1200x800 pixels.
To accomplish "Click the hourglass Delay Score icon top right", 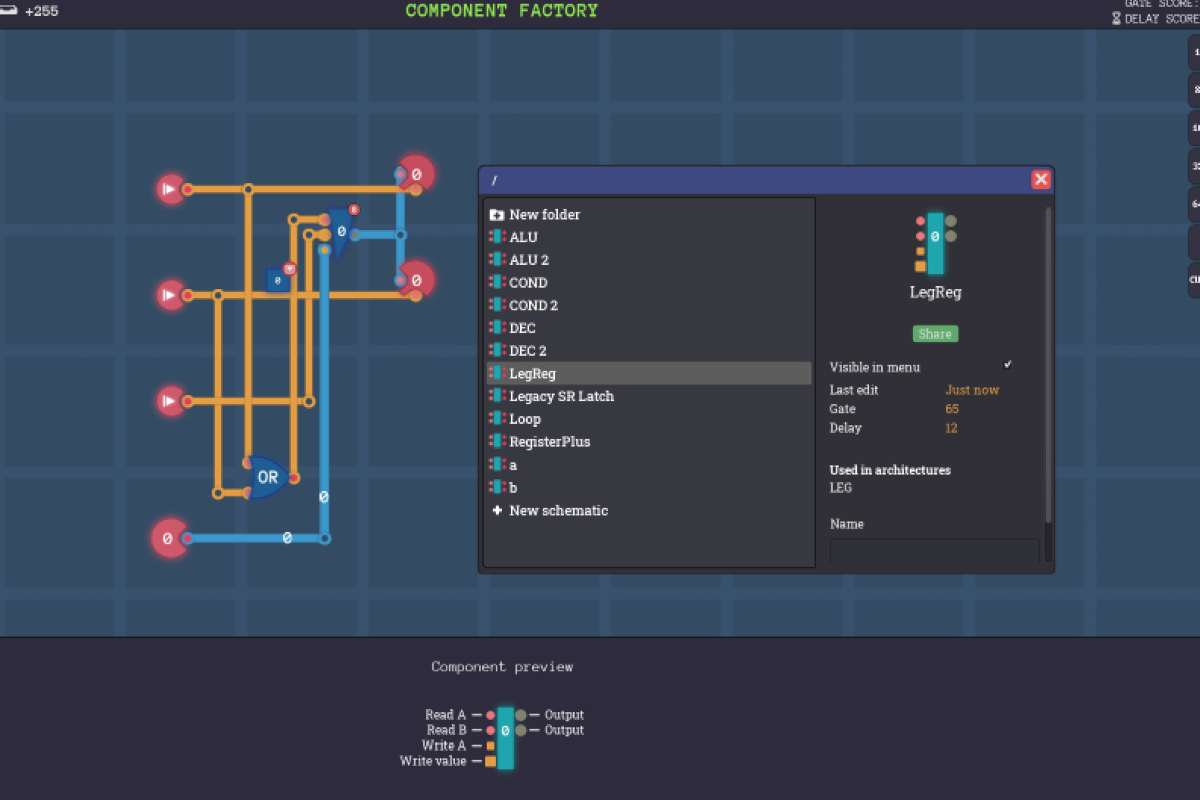I will coord(1117,17).
